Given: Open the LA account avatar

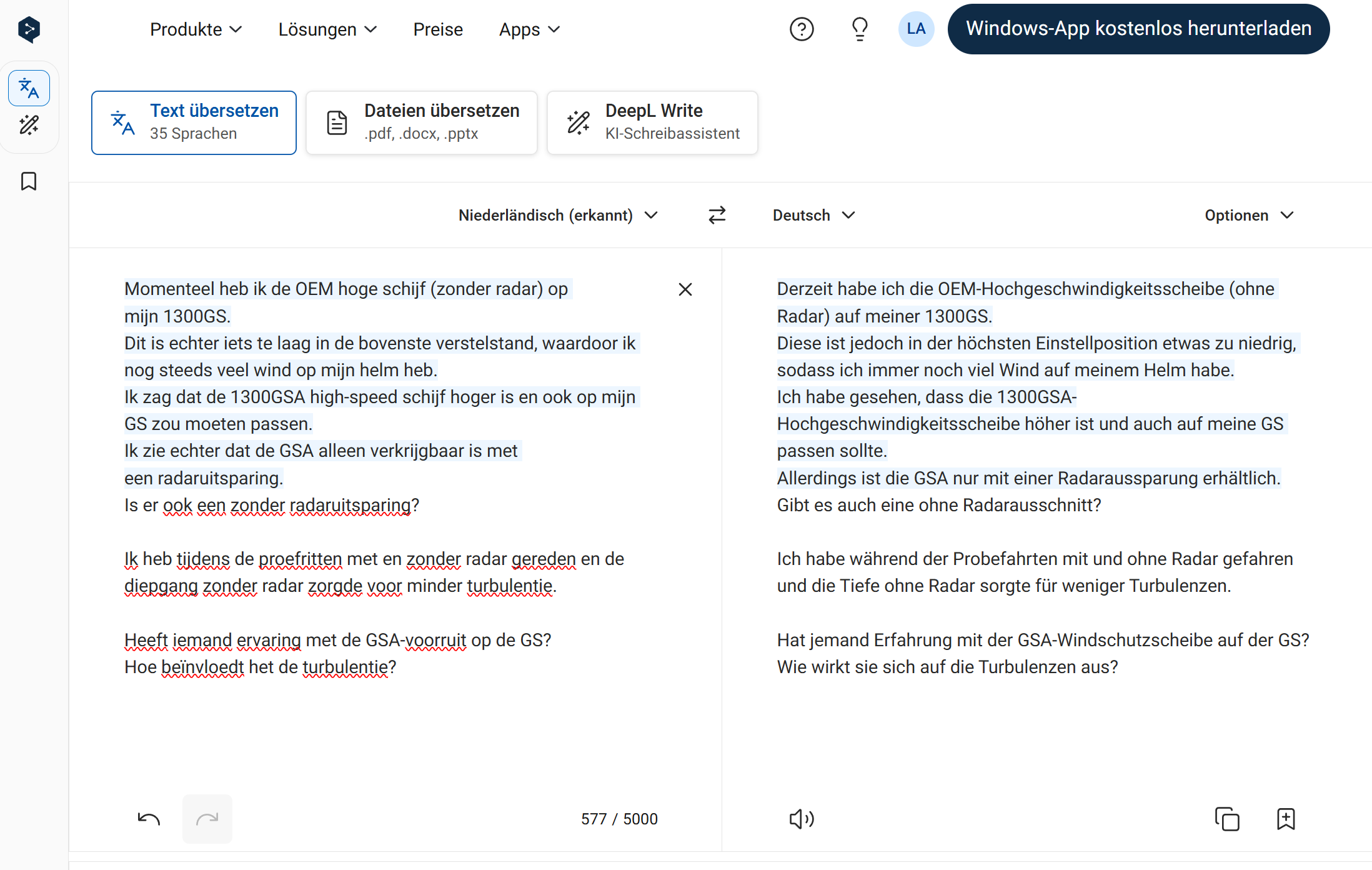Looking at the screenshot, I should click(x=916, y=29).
